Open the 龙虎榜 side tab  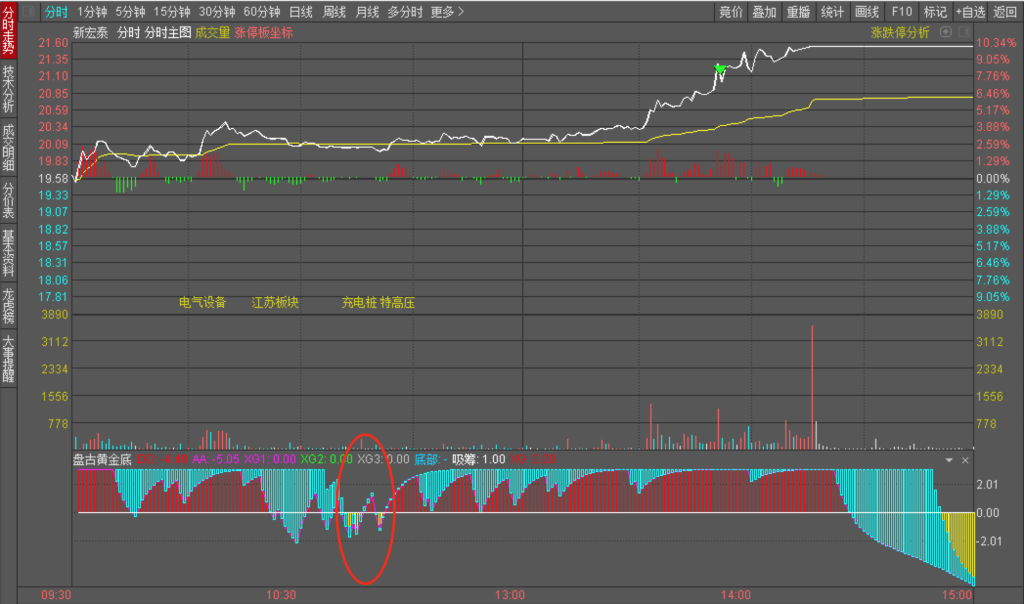click(x=9, y=306)
